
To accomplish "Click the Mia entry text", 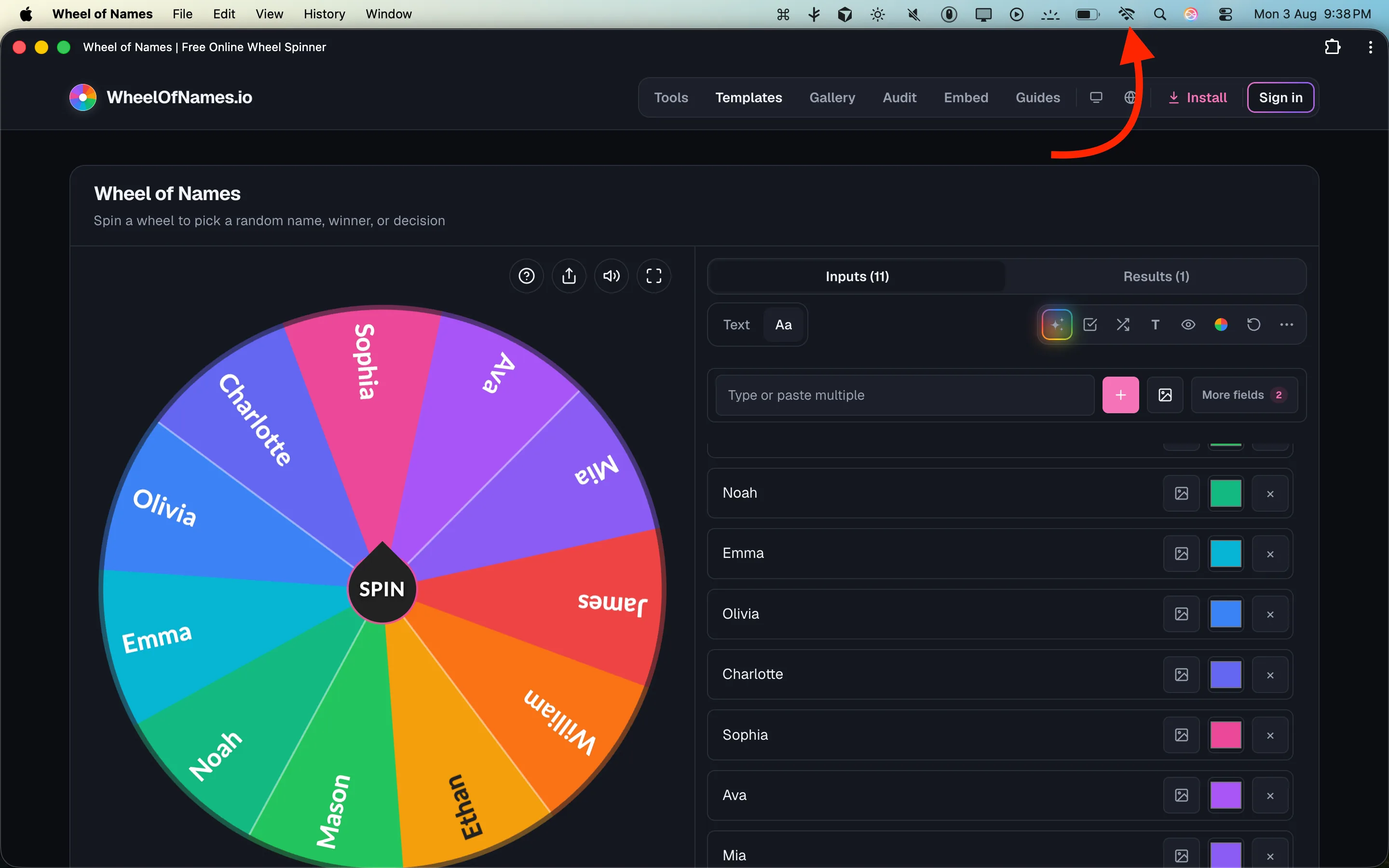I will (x=734, y=855).
